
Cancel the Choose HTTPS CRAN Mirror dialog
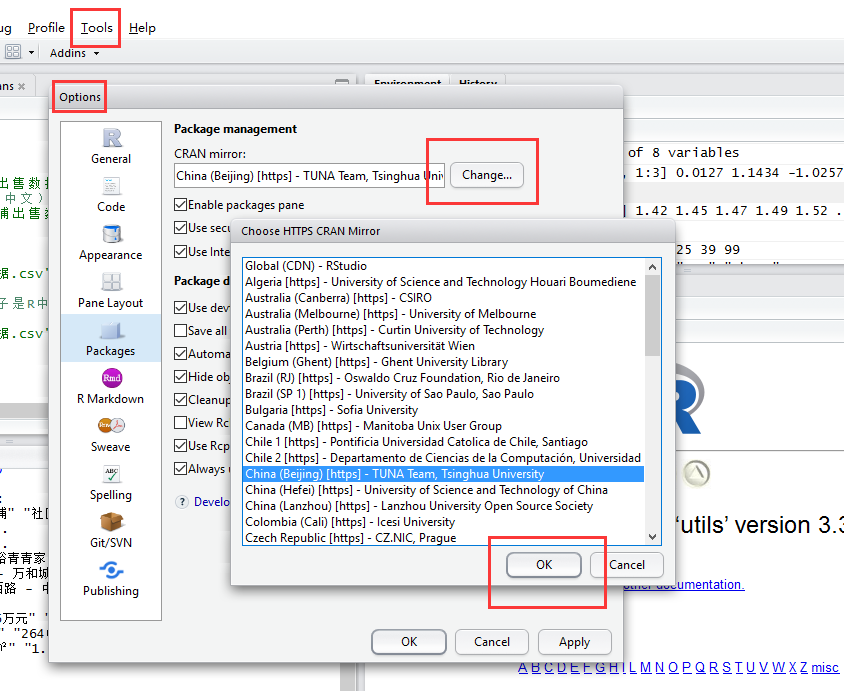627,565
